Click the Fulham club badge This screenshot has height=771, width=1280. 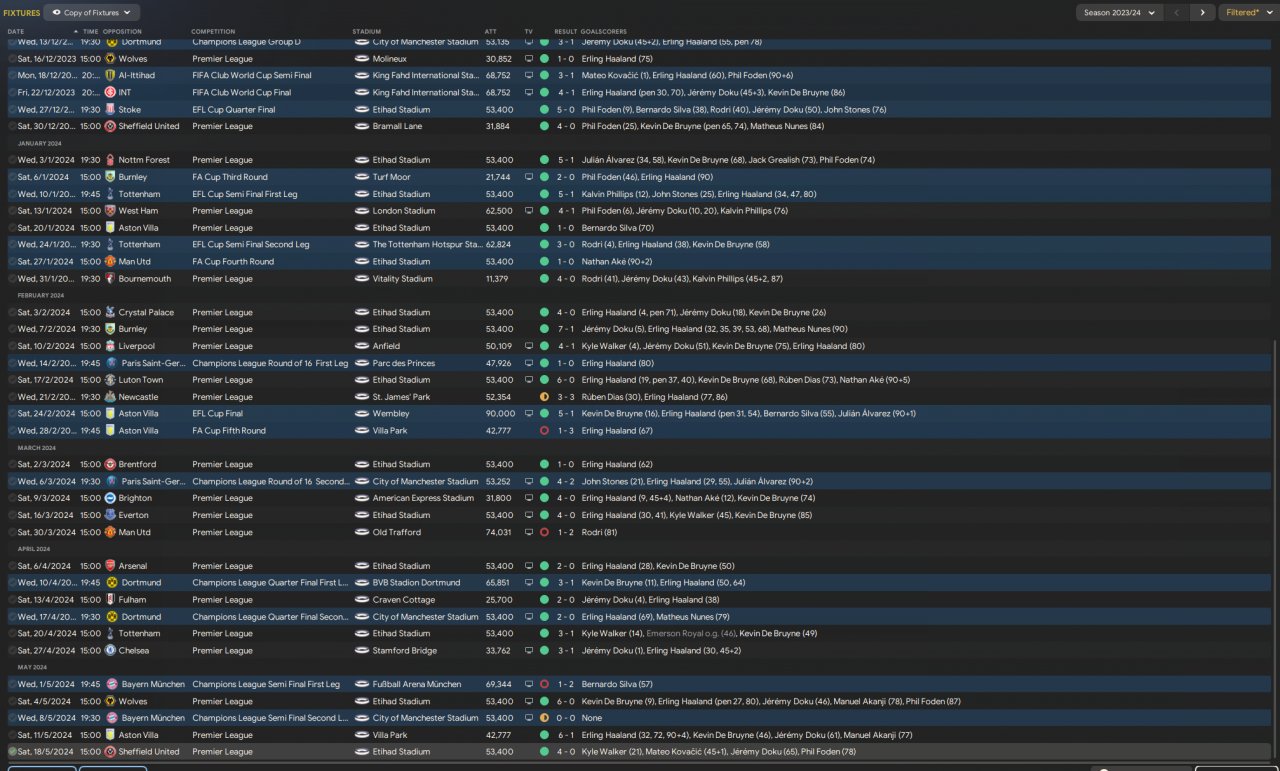tap(110, 600)
